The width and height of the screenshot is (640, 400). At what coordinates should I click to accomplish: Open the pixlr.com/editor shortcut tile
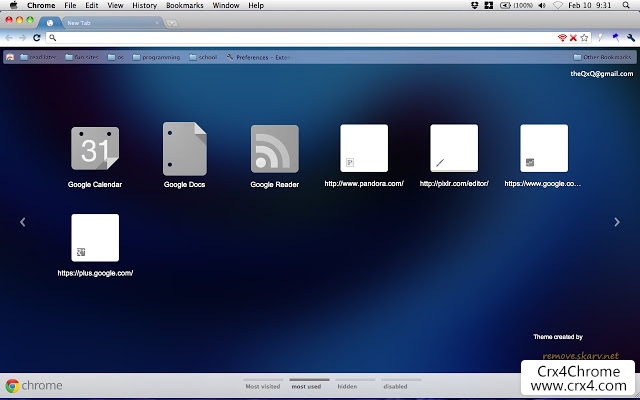pos(454,148)
